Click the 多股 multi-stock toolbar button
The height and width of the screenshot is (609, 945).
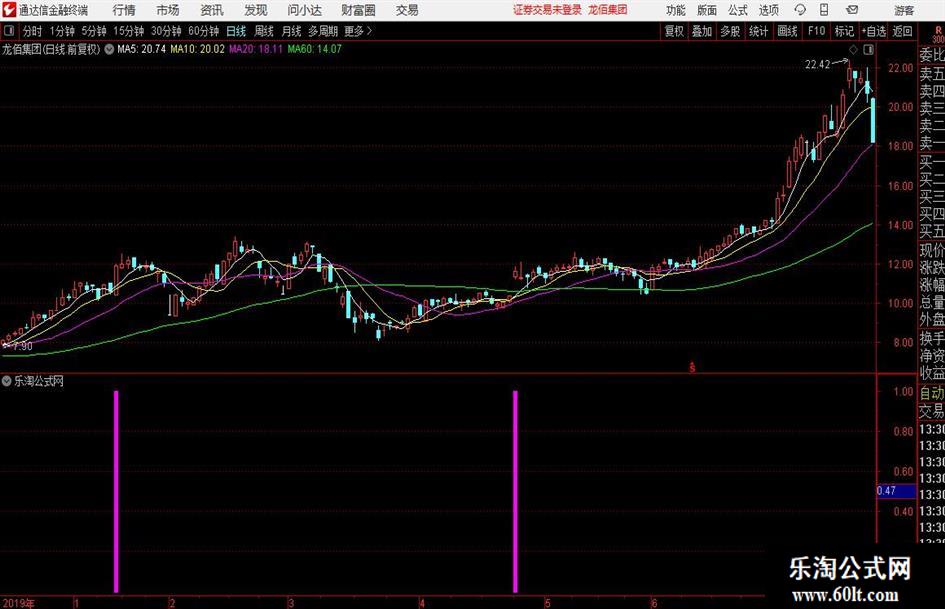click(x=730, y=31)
